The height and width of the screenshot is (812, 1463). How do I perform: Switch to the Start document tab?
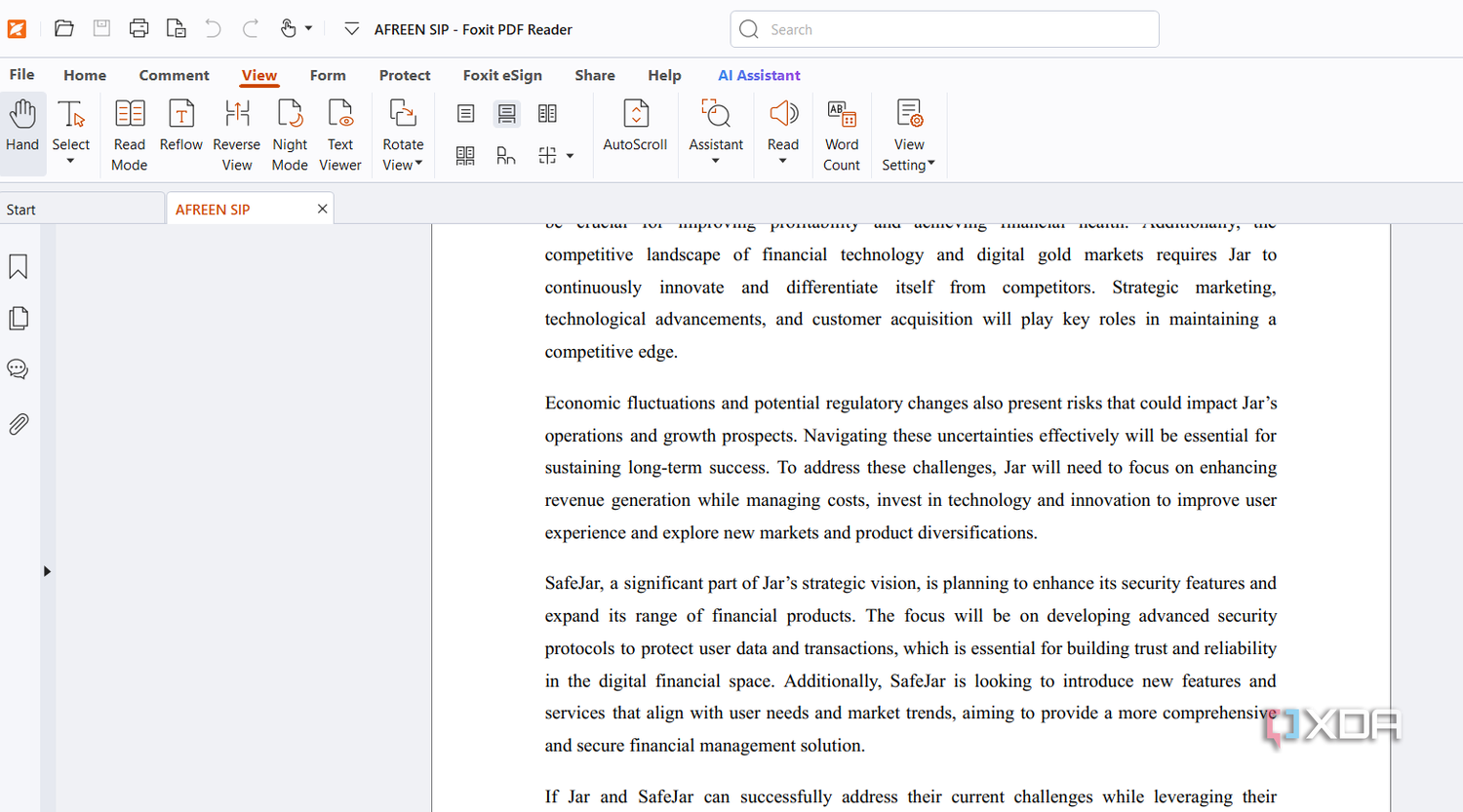[x=82, y=210]
